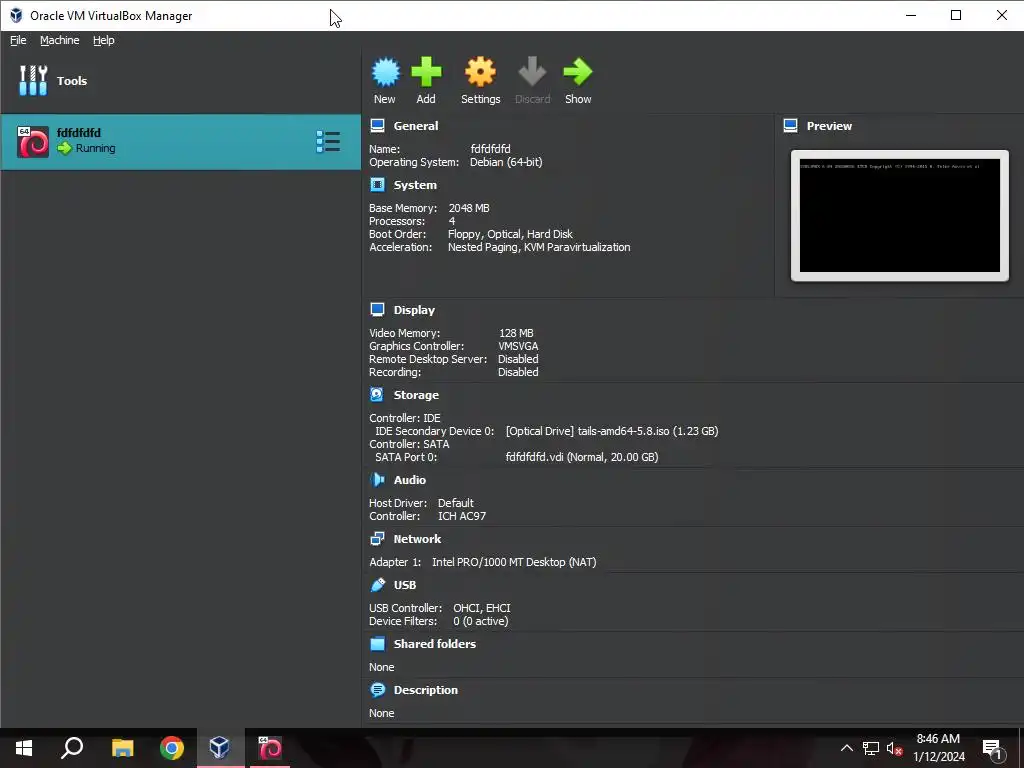Open the System settings heading link
The image size is (1024, 768).
click(x=415, y=185)
